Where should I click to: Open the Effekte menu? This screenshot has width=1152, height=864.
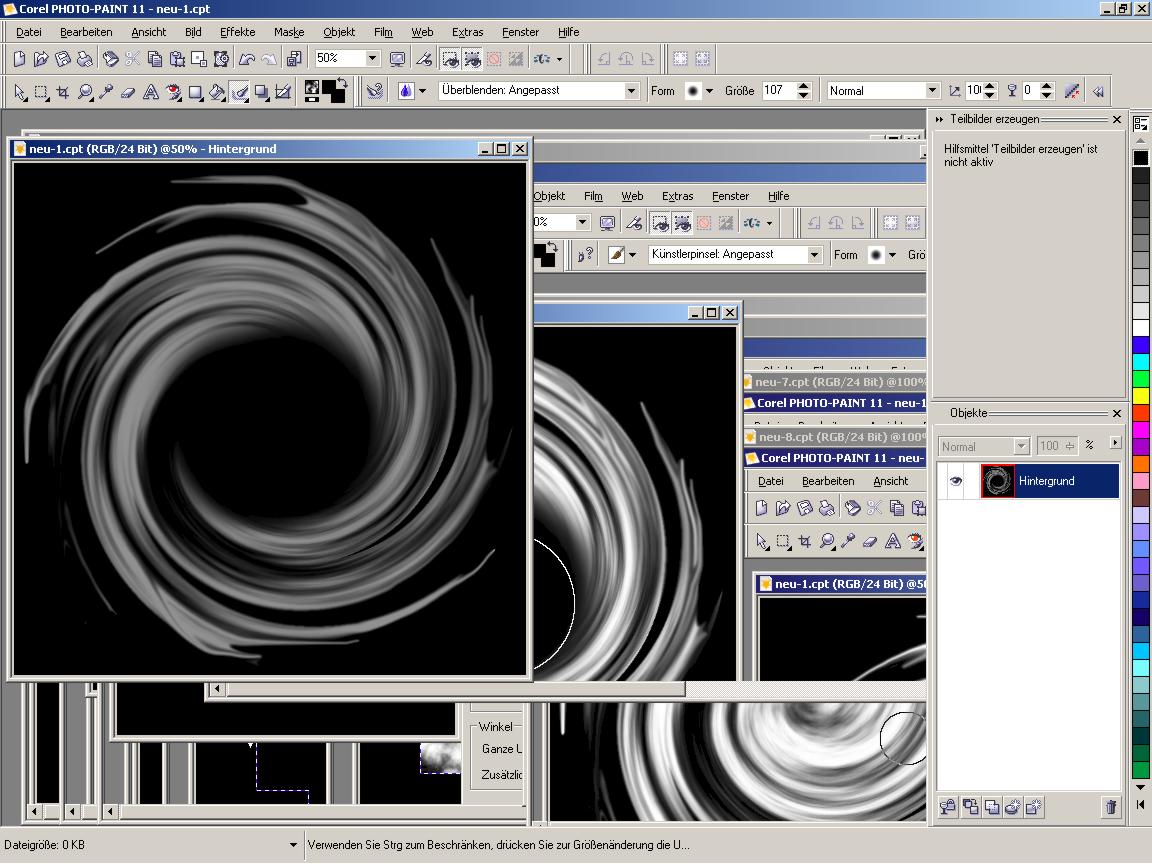pyautogui.click(x=237, y=32)
